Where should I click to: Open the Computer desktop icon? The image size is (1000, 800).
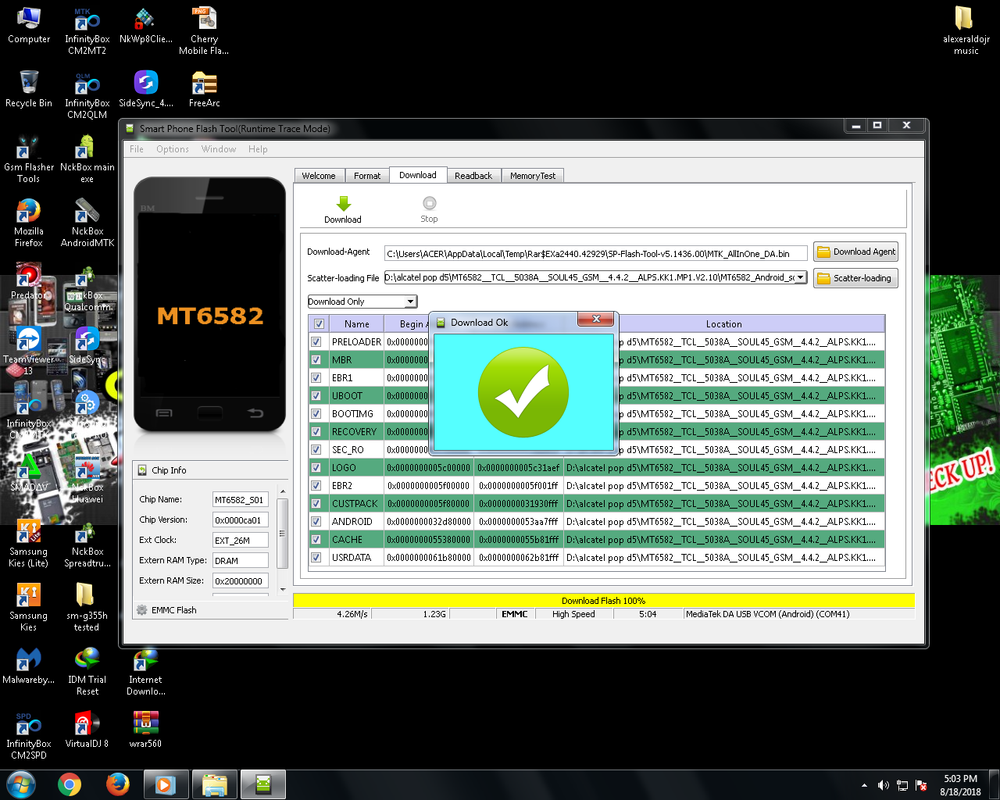[x=29, y=26]
